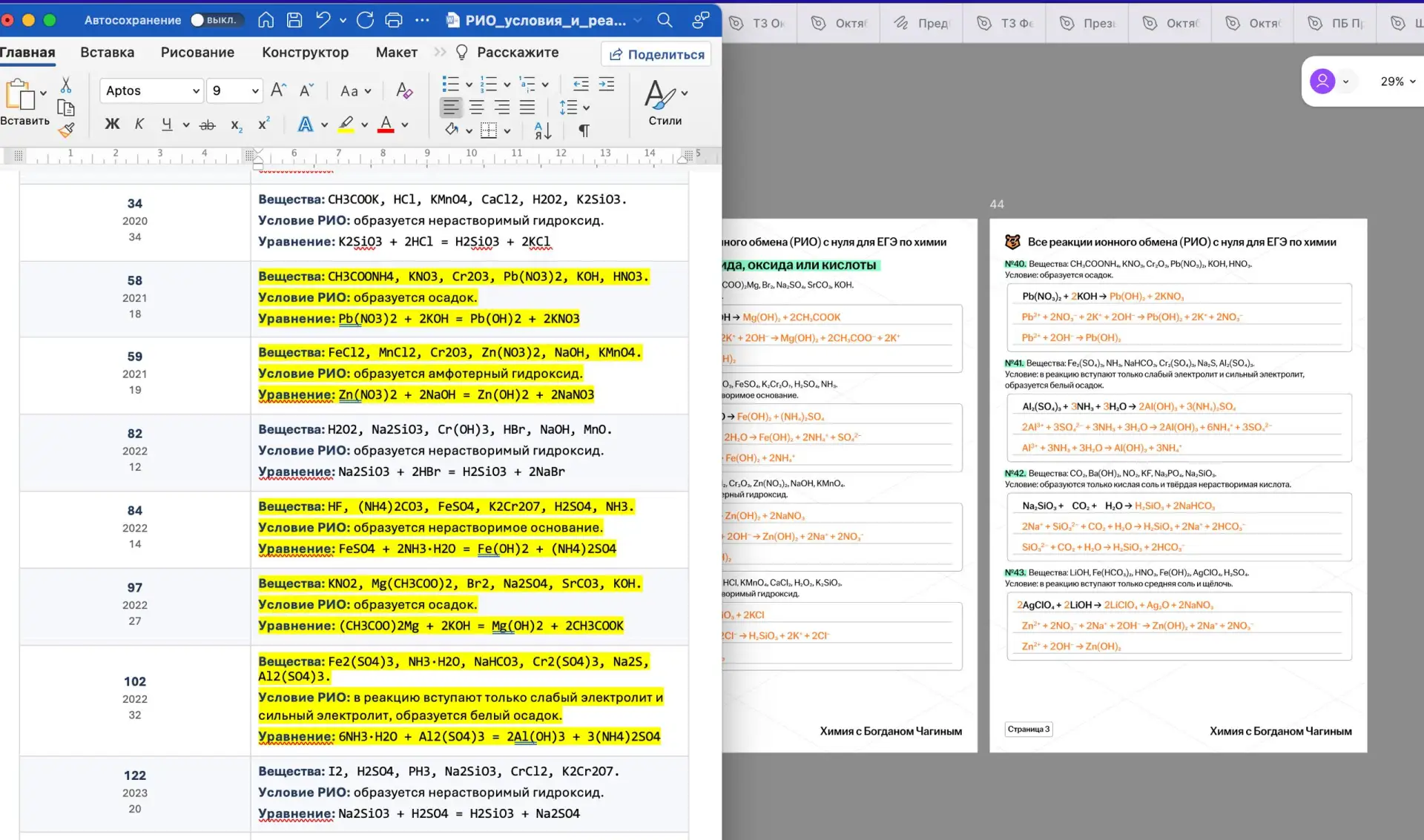The width and height of the screenshot is (1424, 840).
Task: Sort text alphabetically icon
Action: pyautogui.click(x=543, y=130)
